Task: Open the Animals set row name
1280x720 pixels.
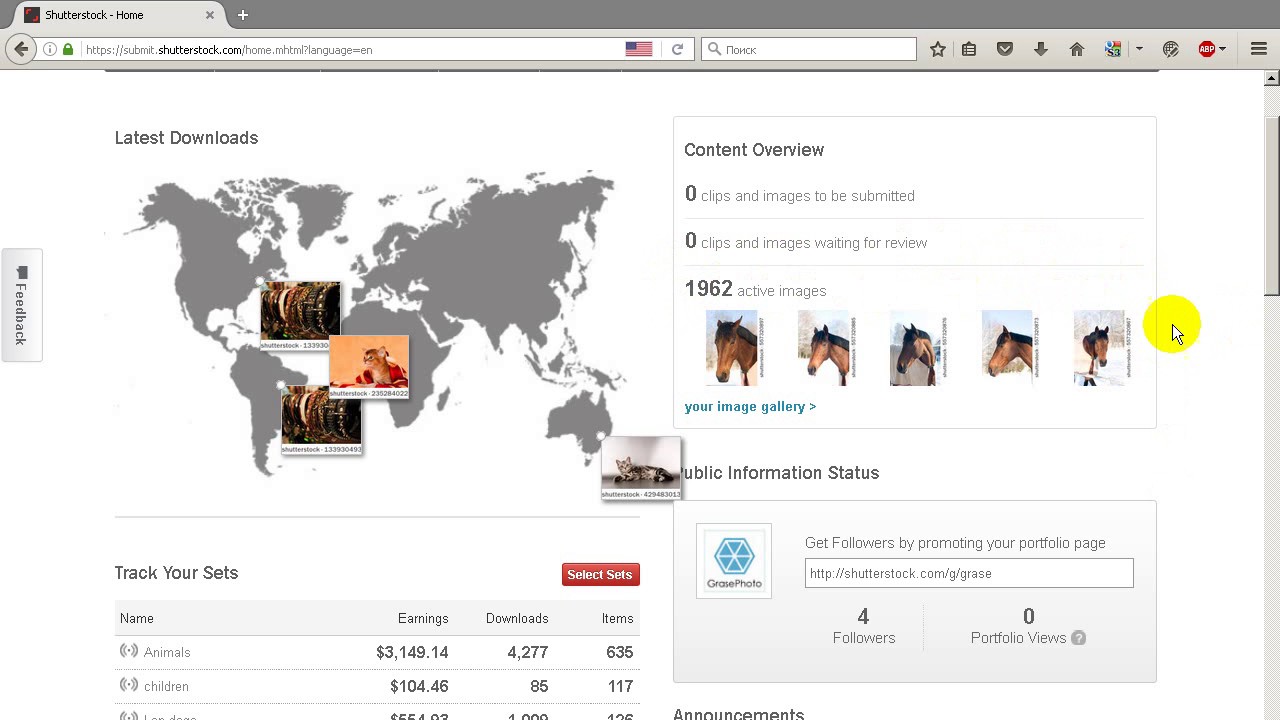Action: [x=167, y=652]
